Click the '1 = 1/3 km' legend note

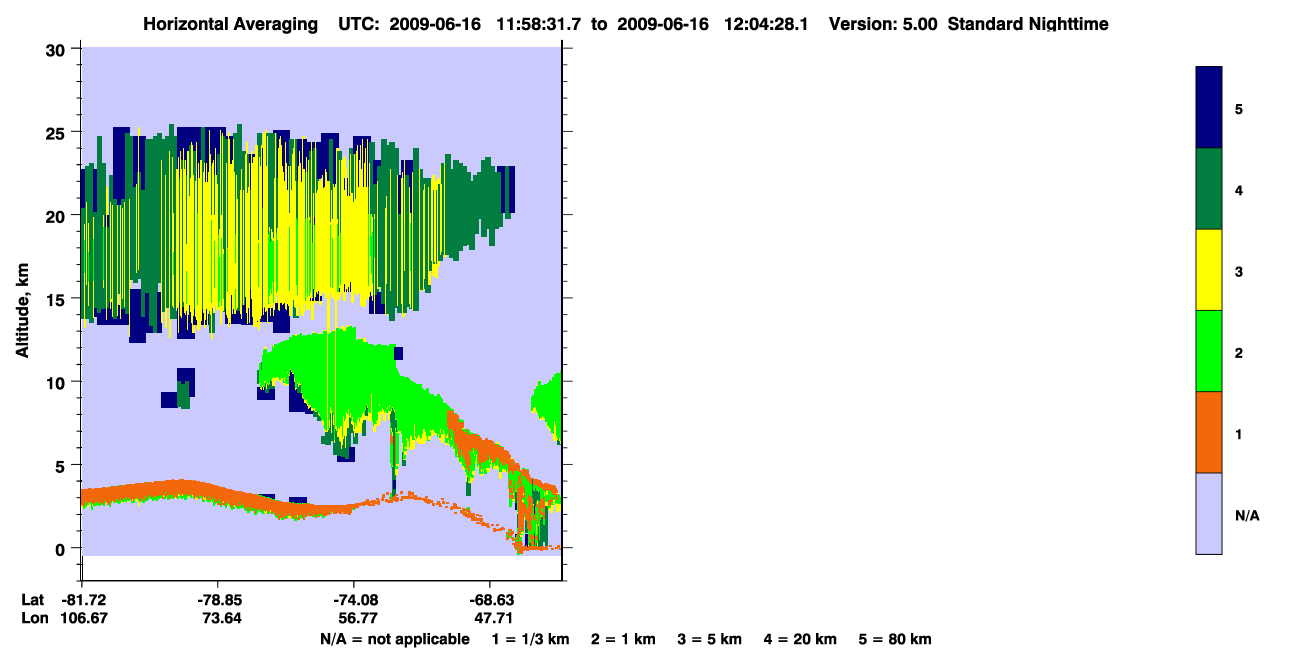[x=532, y=640]
